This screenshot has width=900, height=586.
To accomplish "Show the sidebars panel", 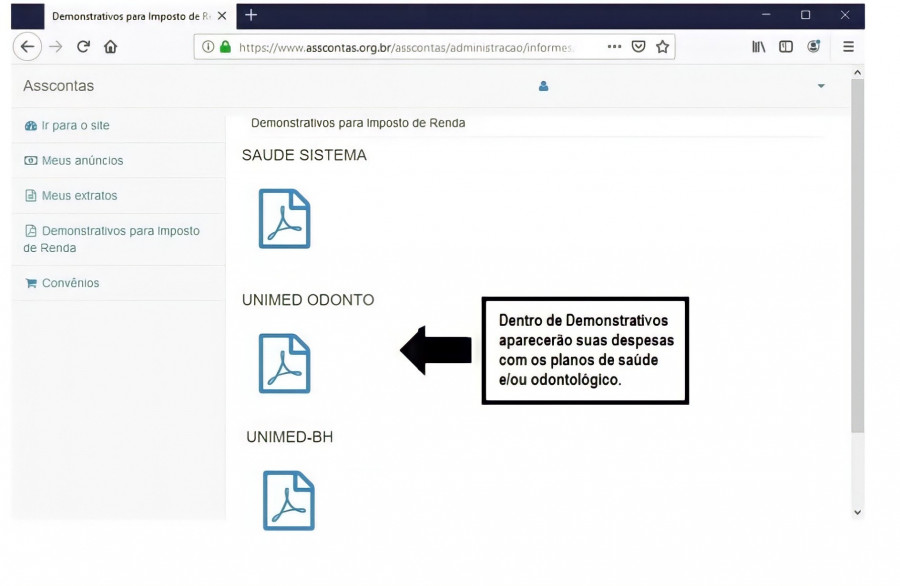I will point(786,46).
